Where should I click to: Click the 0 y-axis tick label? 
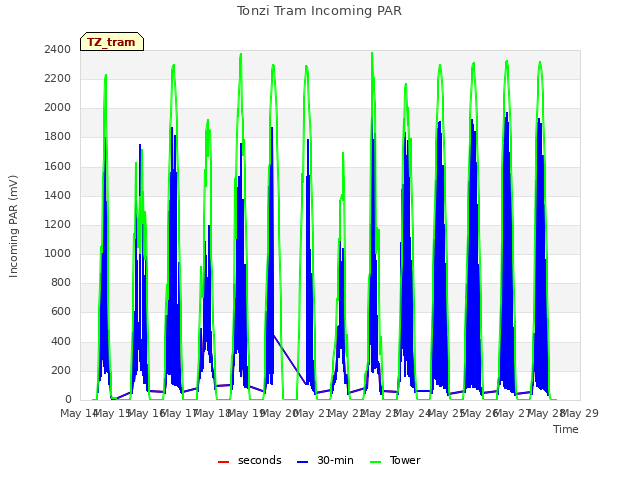(68, 399)
